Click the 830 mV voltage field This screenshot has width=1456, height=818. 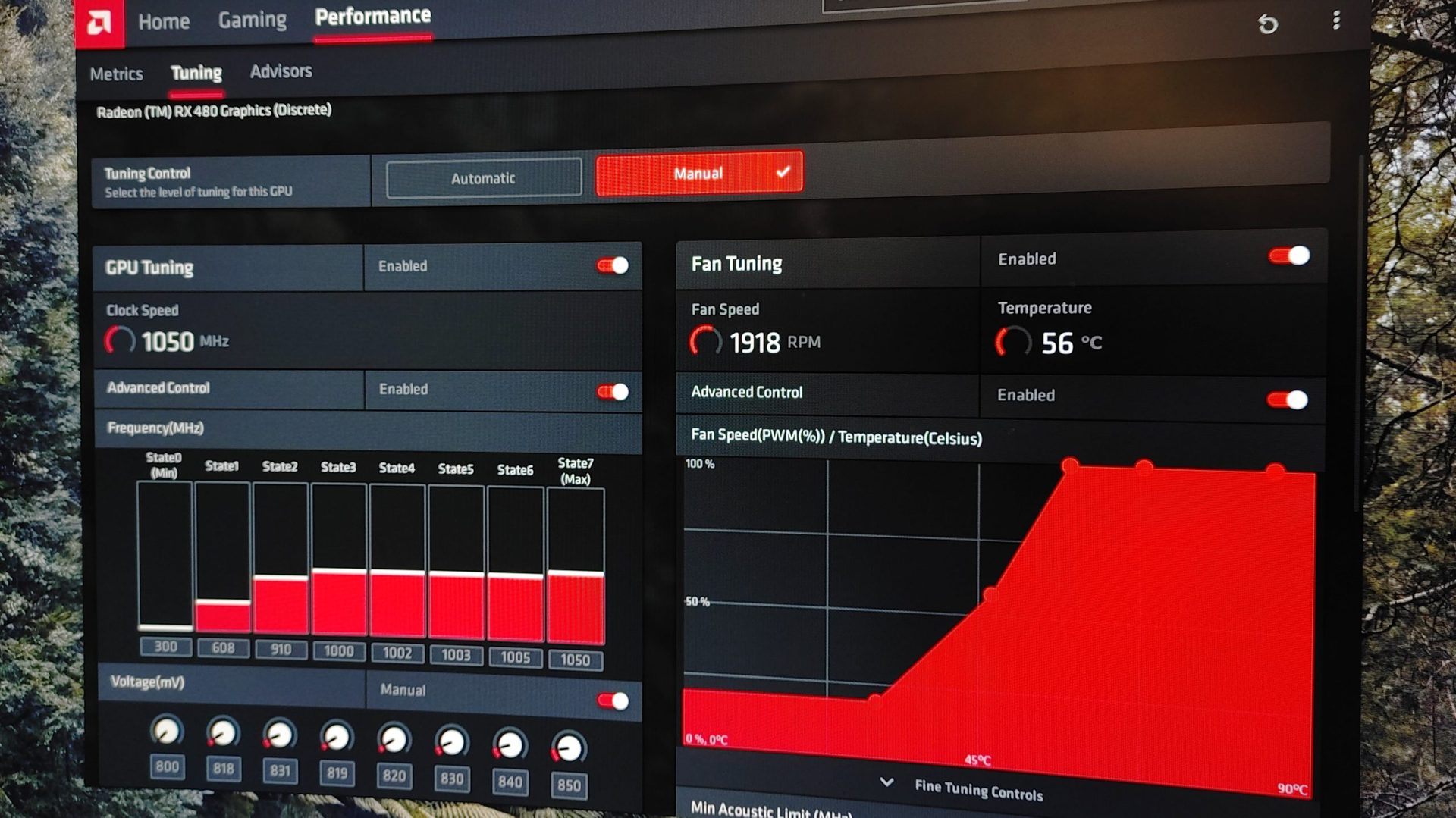pyautogui.click(x=452, y=779)
